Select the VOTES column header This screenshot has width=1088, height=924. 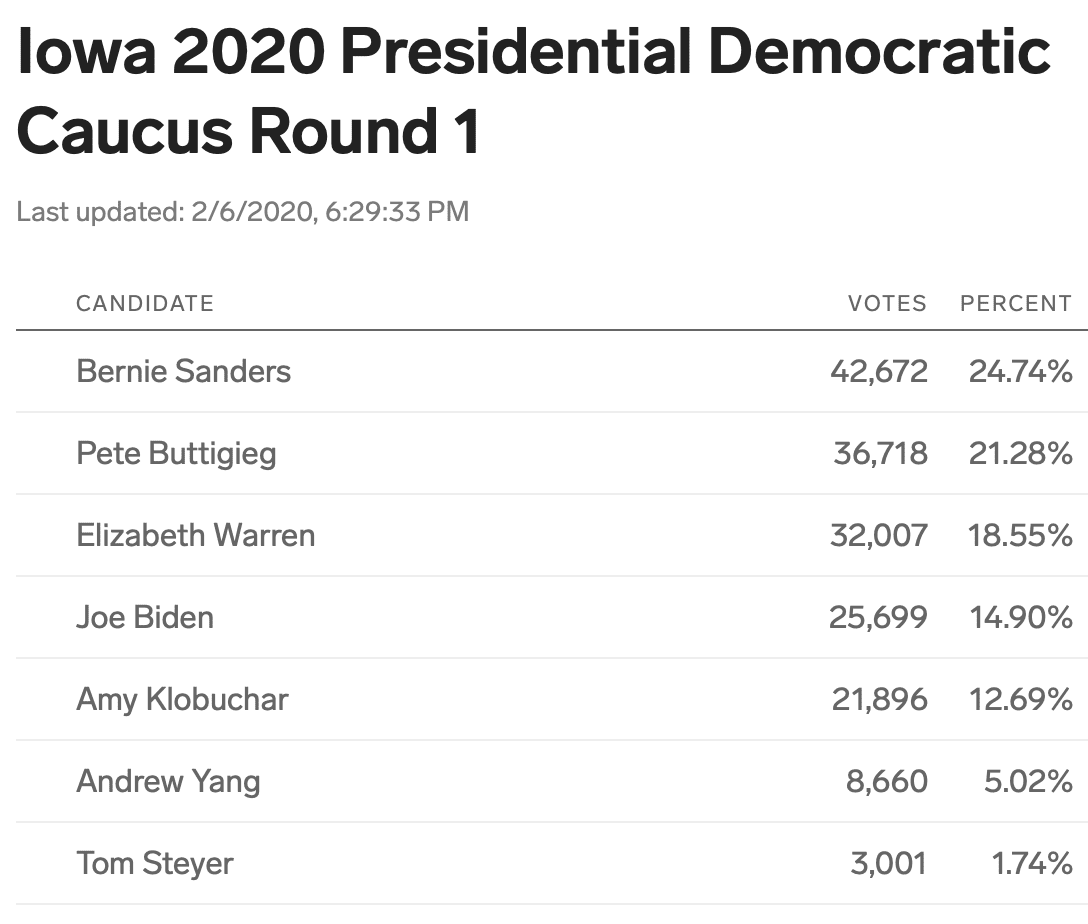tap(887, 303)
